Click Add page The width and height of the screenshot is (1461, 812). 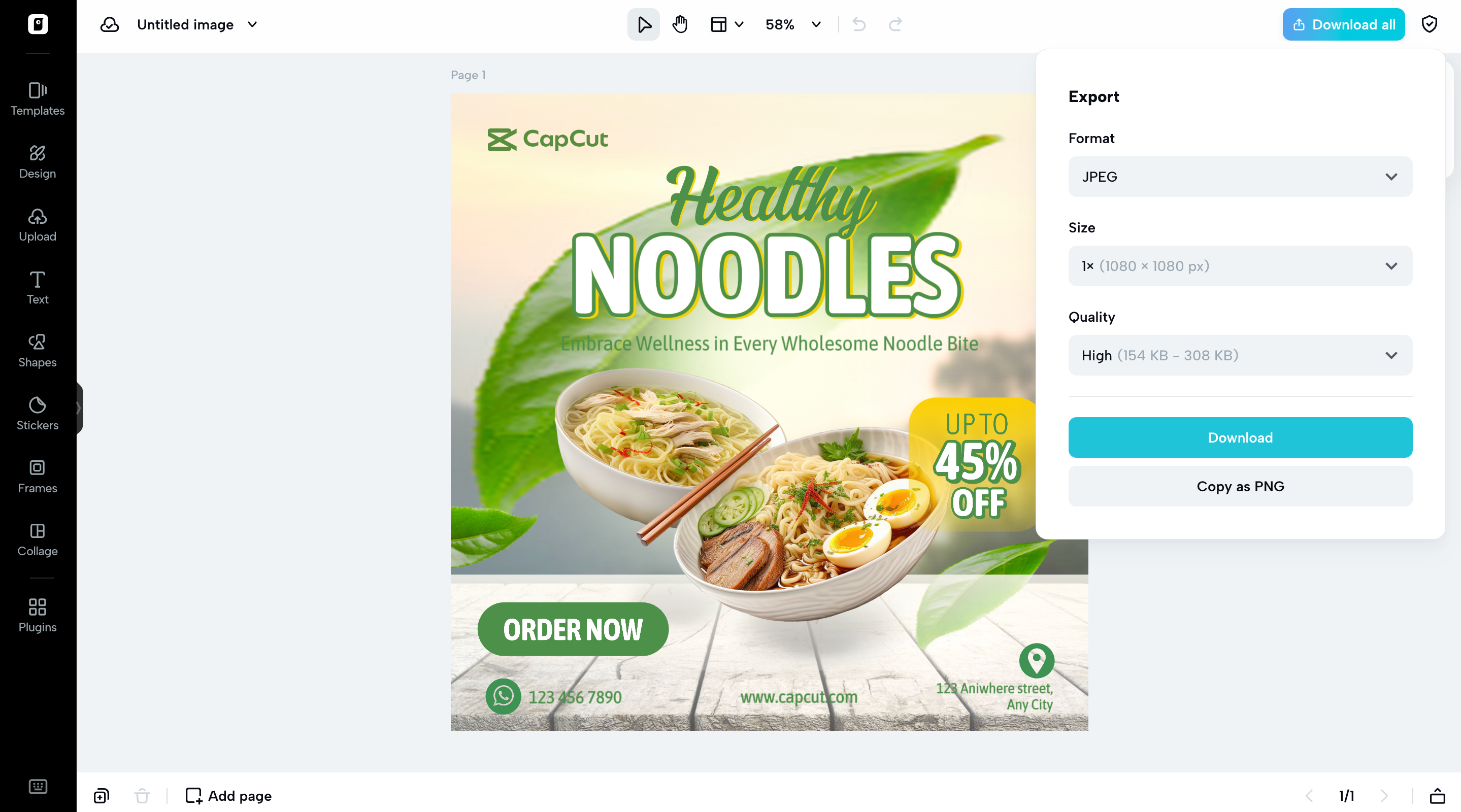tap(228, 796)
